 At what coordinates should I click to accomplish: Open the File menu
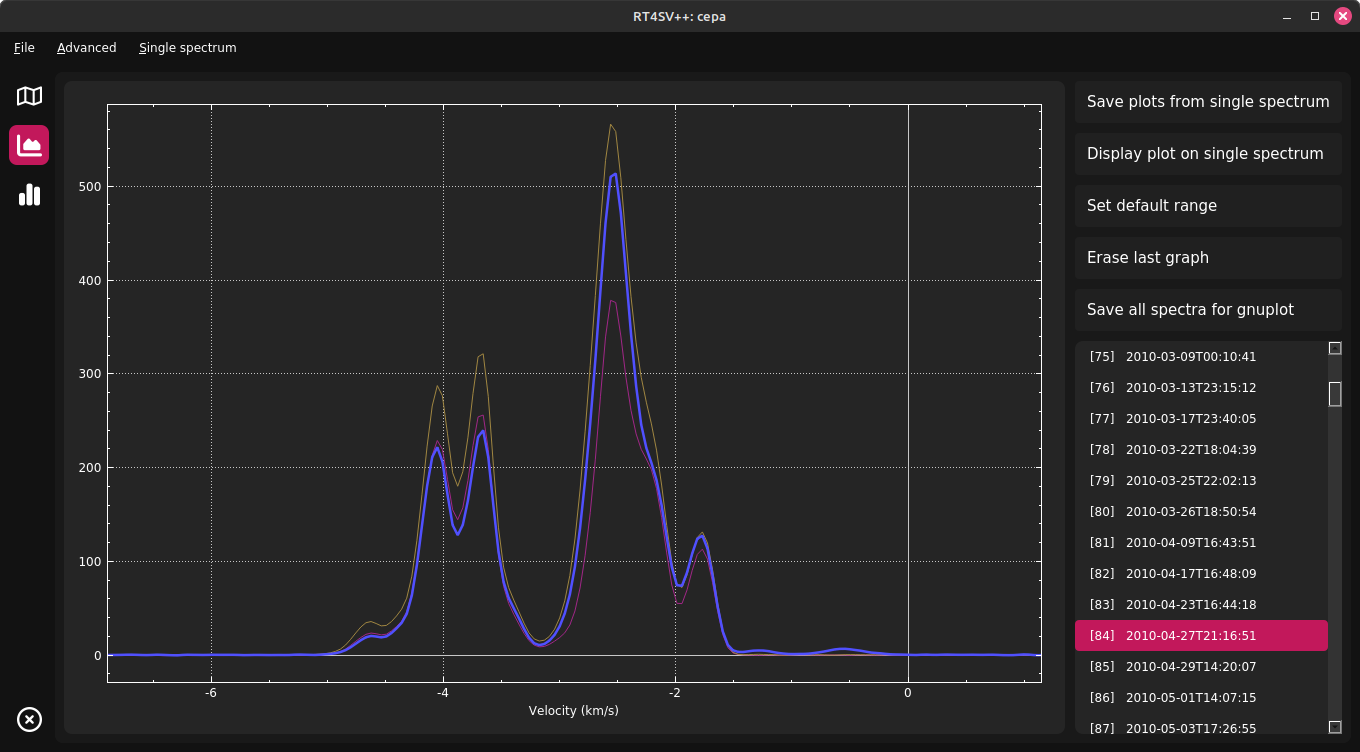24,48
